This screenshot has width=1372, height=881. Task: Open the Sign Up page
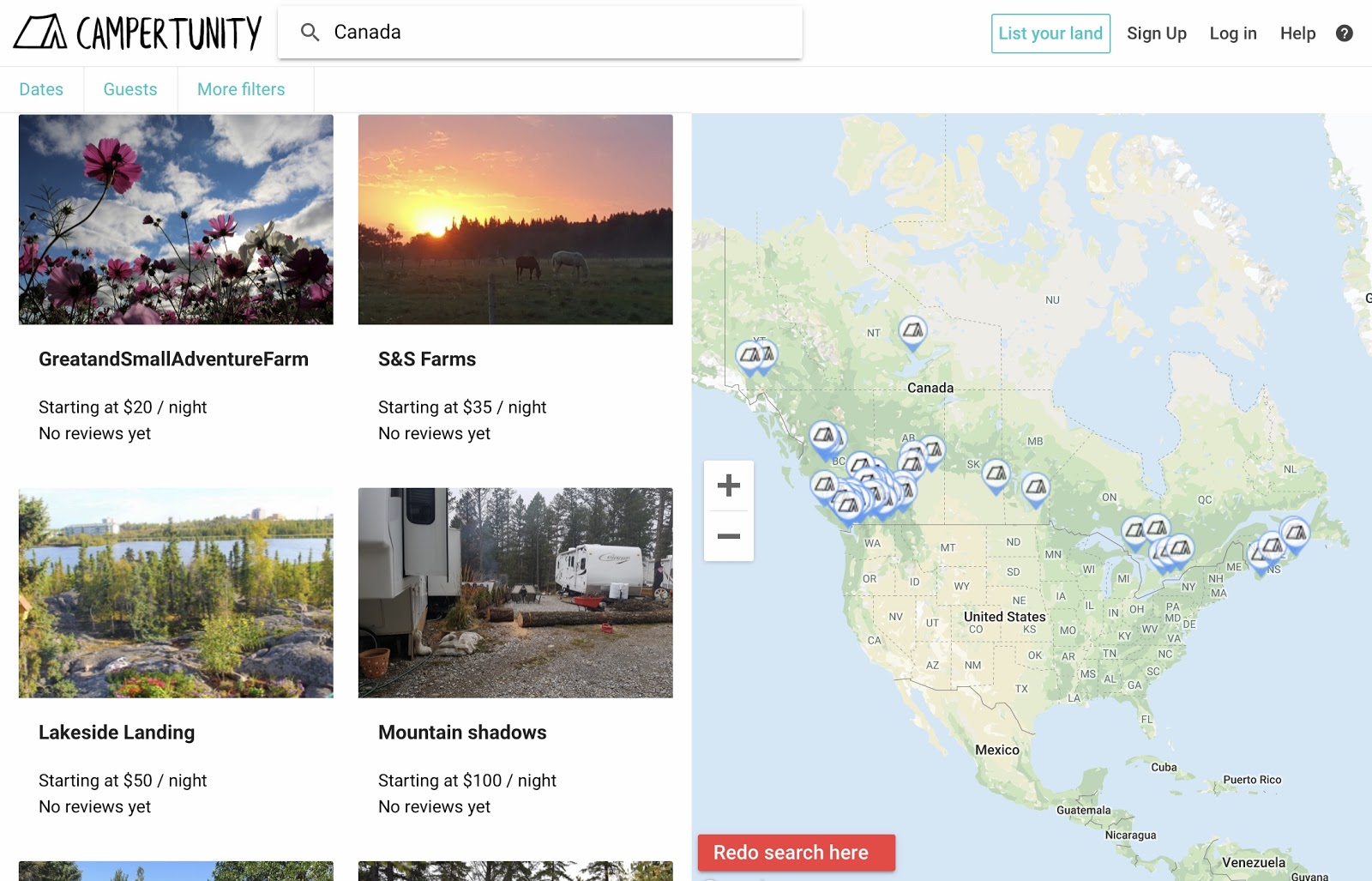[1156, 33]
